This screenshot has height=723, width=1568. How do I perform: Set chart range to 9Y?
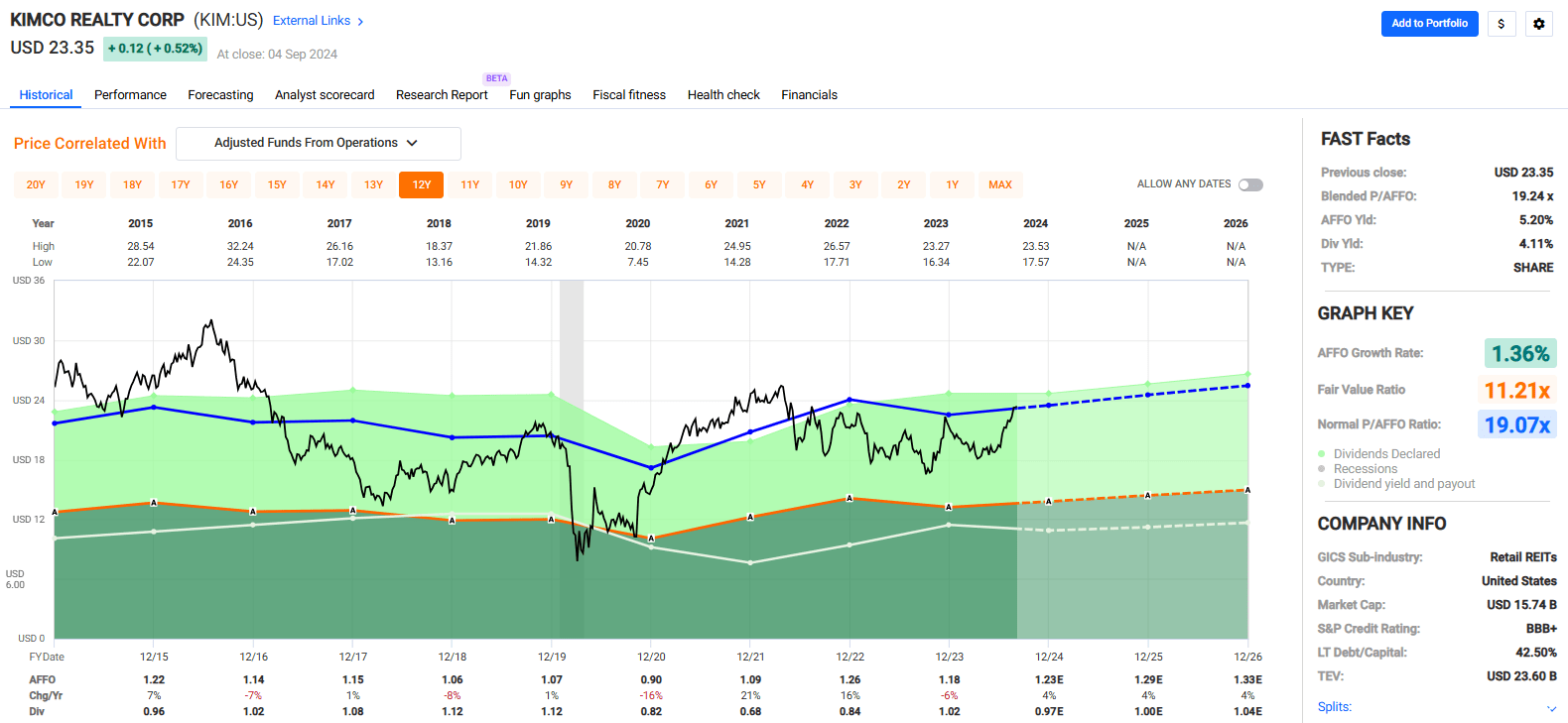click(567, 184)
